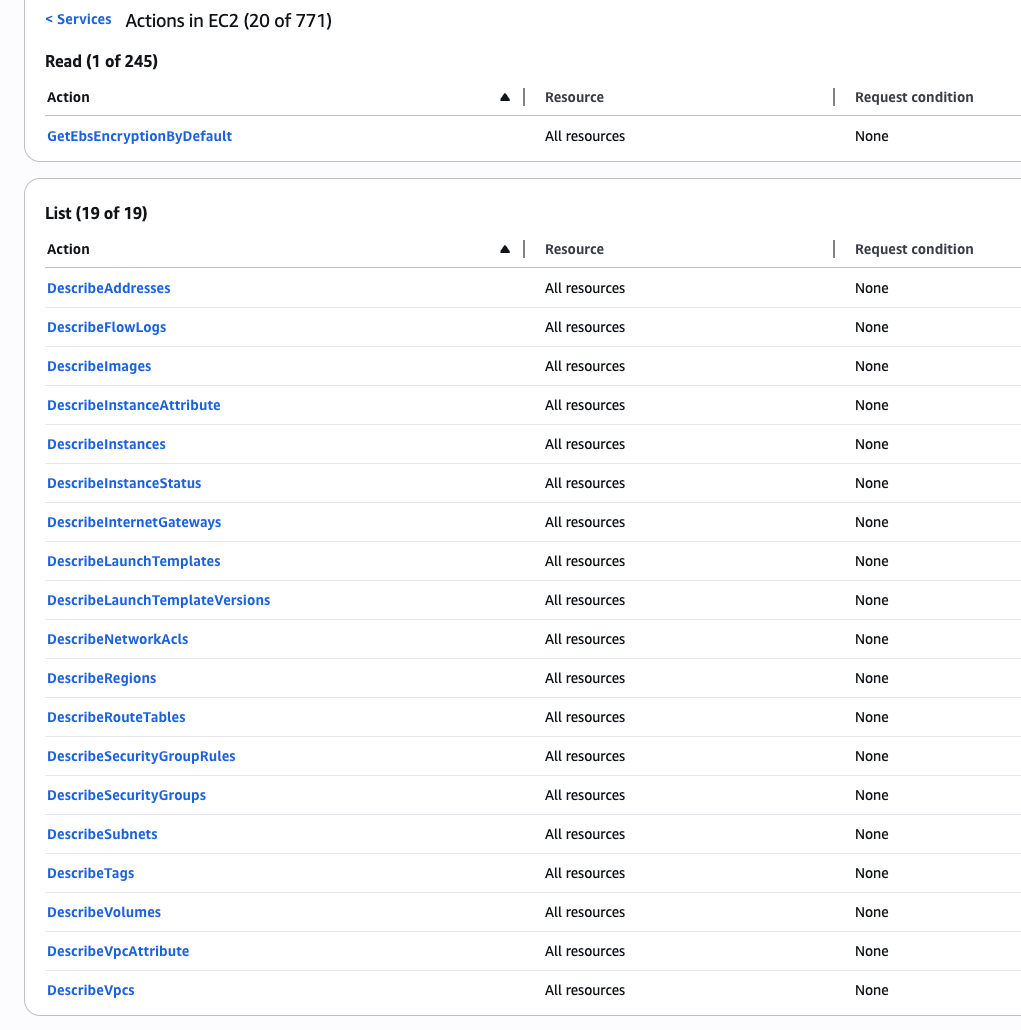Select the DescribeFlowLogs action

click(x=106, y=326)
